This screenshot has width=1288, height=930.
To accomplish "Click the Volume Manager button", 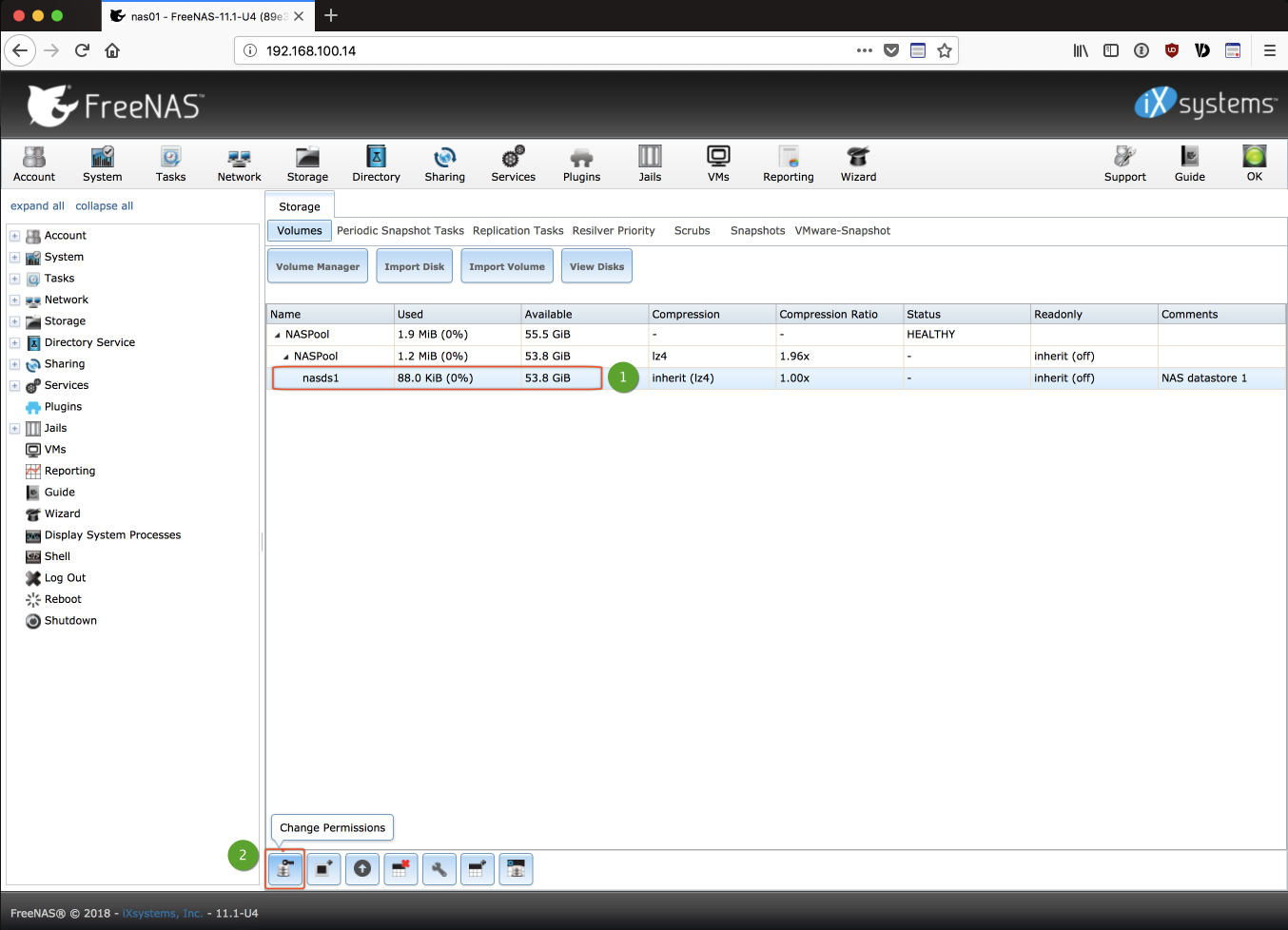I will (318, 266).
